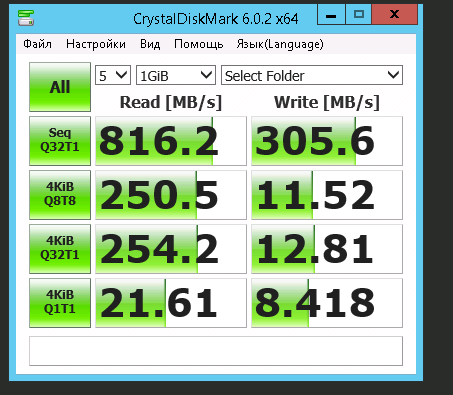
Task: Close the CrystalDiskMark window
Action: click(x=395, y=15)
